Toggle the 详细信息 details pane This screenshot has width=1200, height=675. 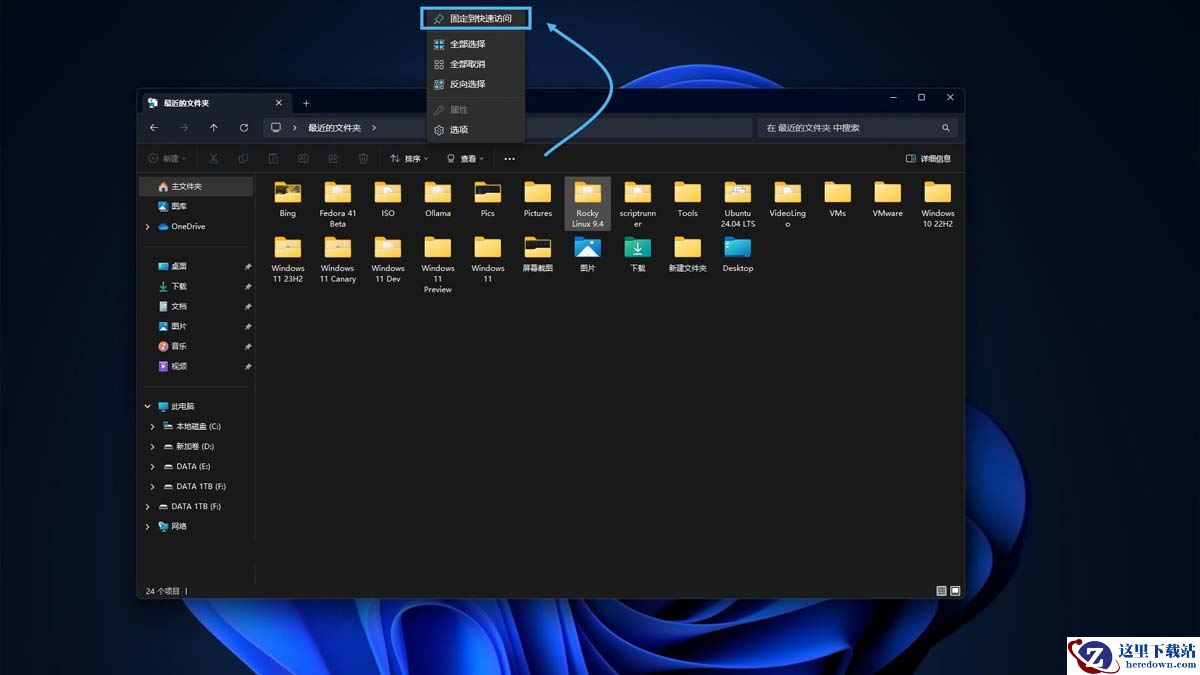tap(928, 158)
